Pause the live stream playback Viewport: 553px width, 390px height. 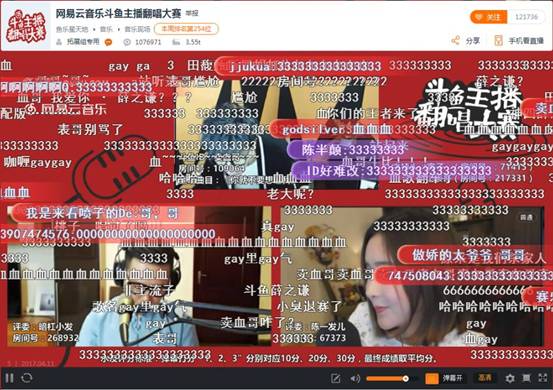tap(10, 378)
